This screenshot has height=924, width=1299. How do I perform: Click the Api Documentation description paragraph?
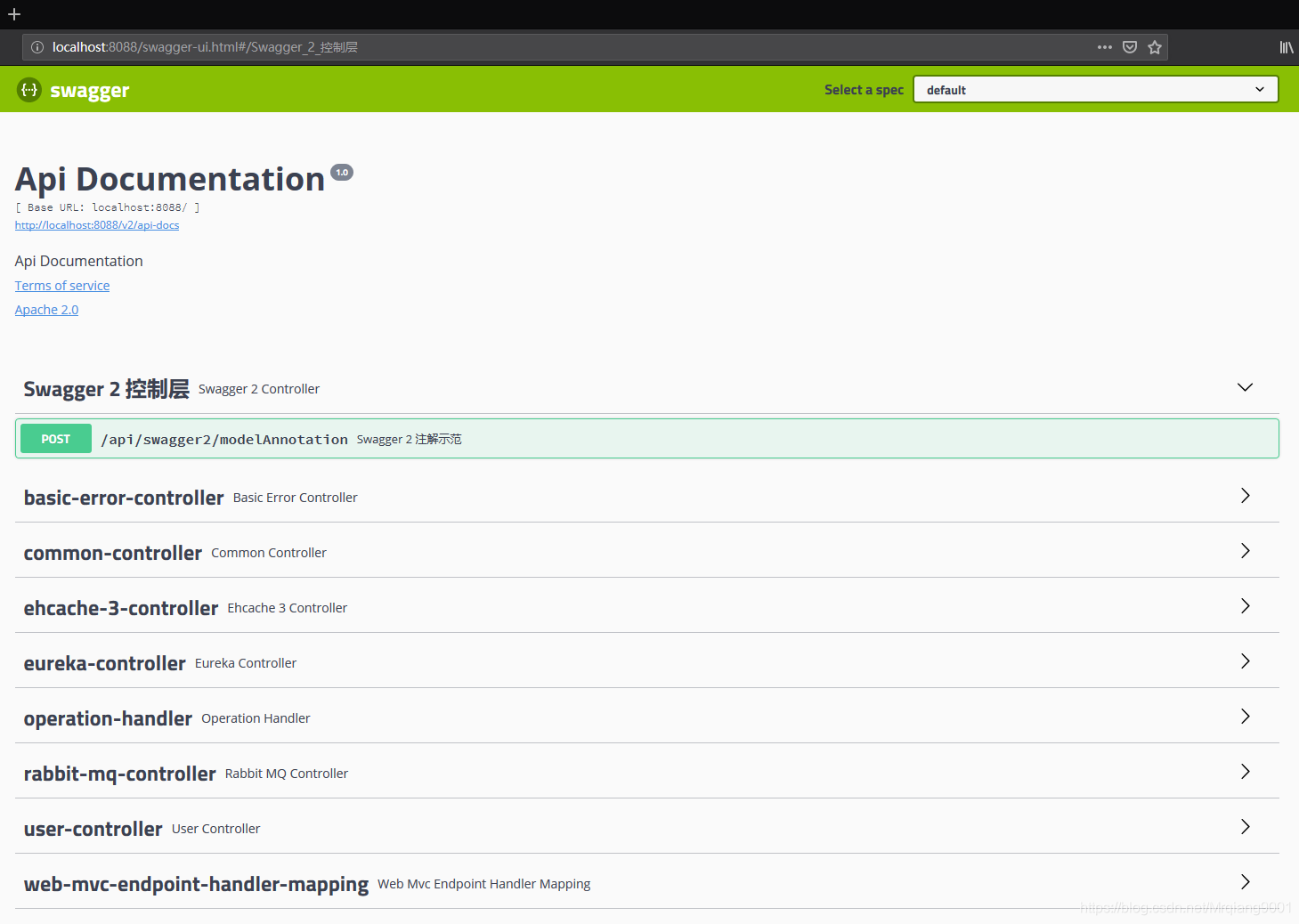(79, 261)
